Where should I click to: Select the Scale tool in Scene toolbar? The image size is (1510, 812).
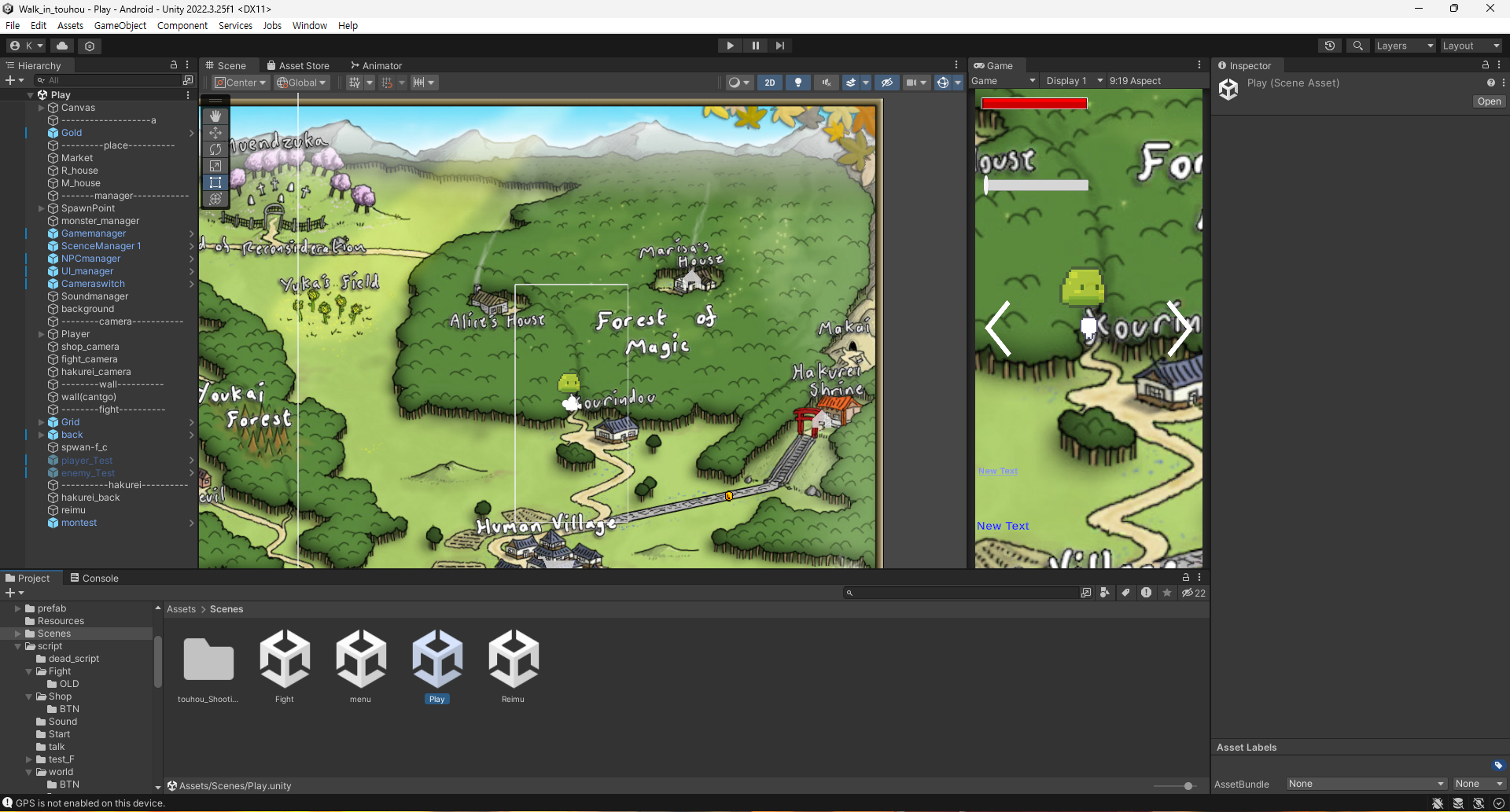215,166
